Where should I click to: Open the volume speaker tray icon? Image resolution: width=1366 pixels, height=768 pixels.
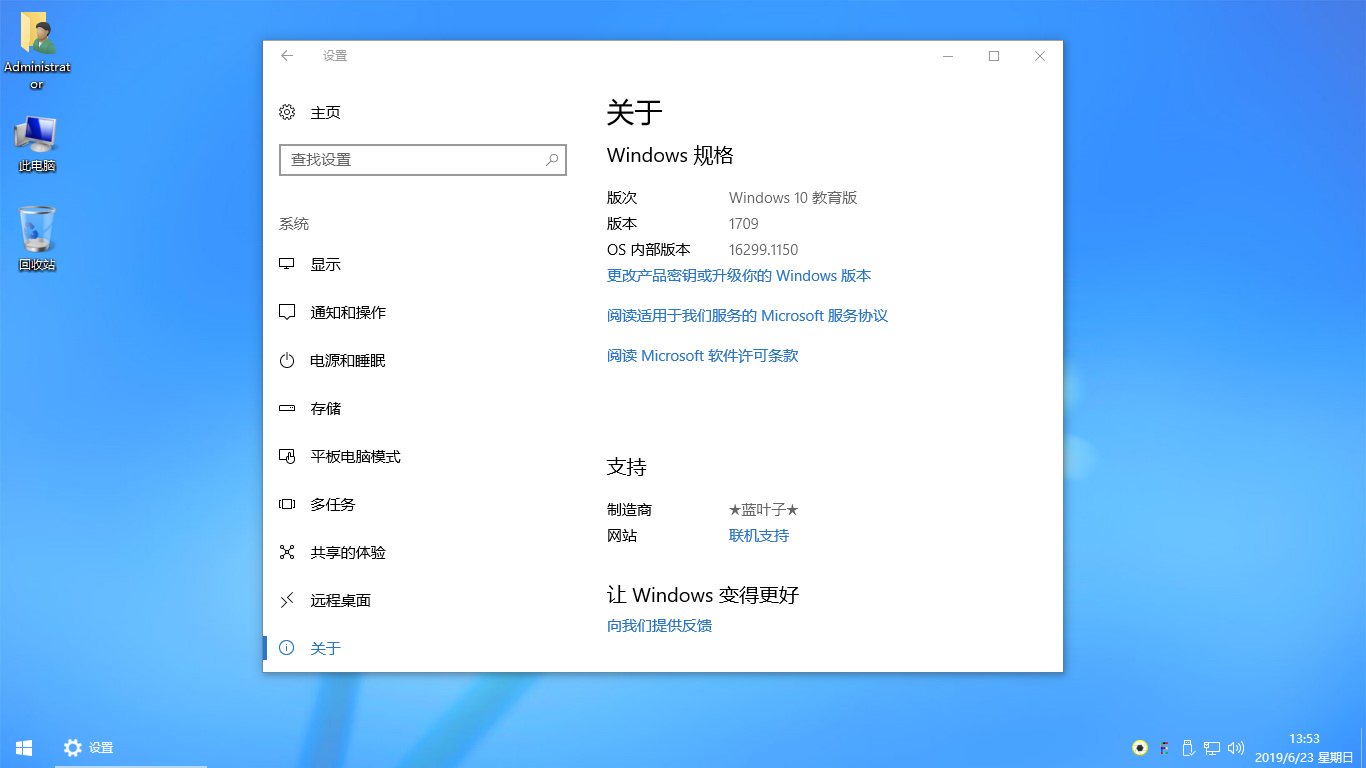click(x=1236, y=748)
